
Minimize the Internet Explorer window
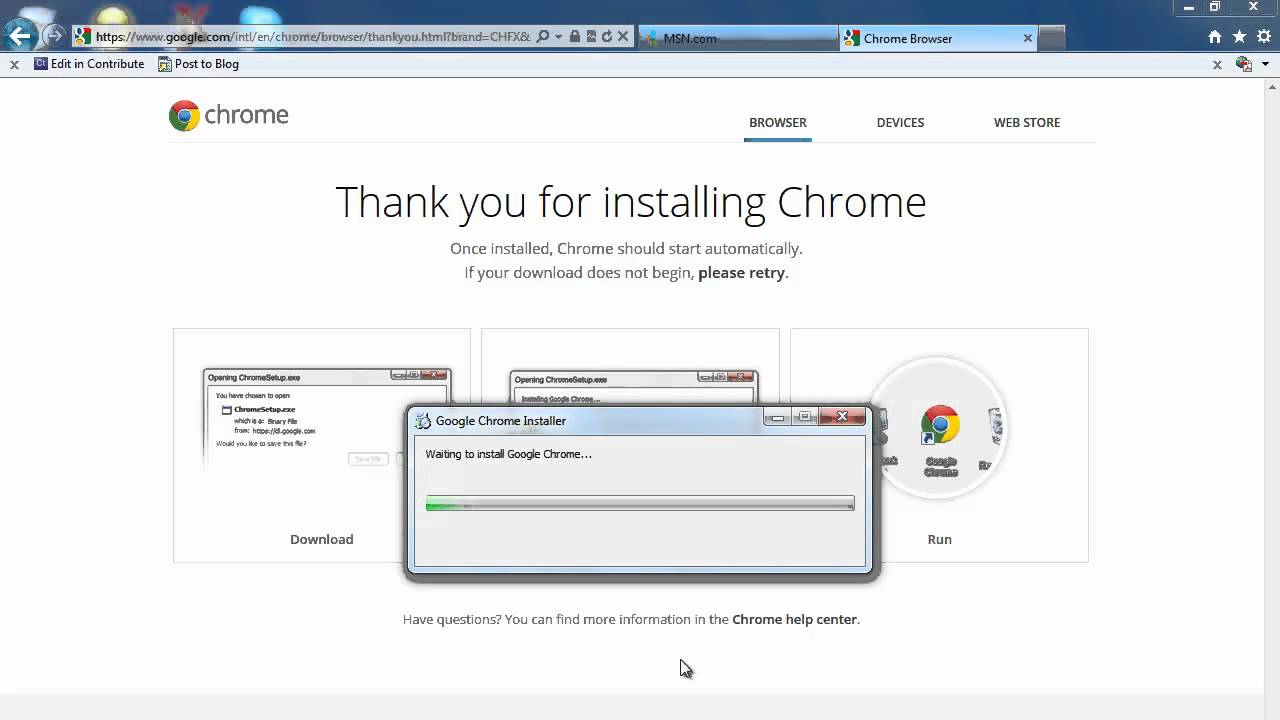click(x=1189, y=8)
